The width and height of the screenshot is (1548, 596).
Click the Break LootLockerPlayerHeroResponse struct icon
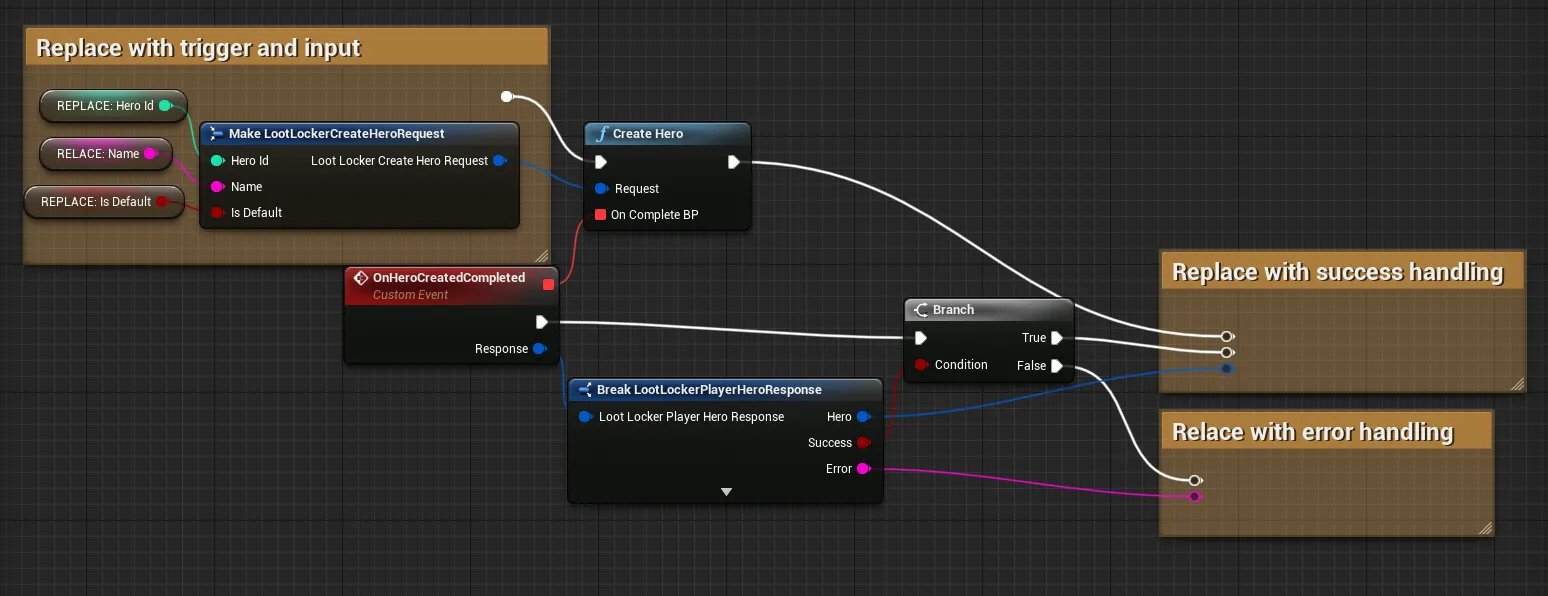585,389
